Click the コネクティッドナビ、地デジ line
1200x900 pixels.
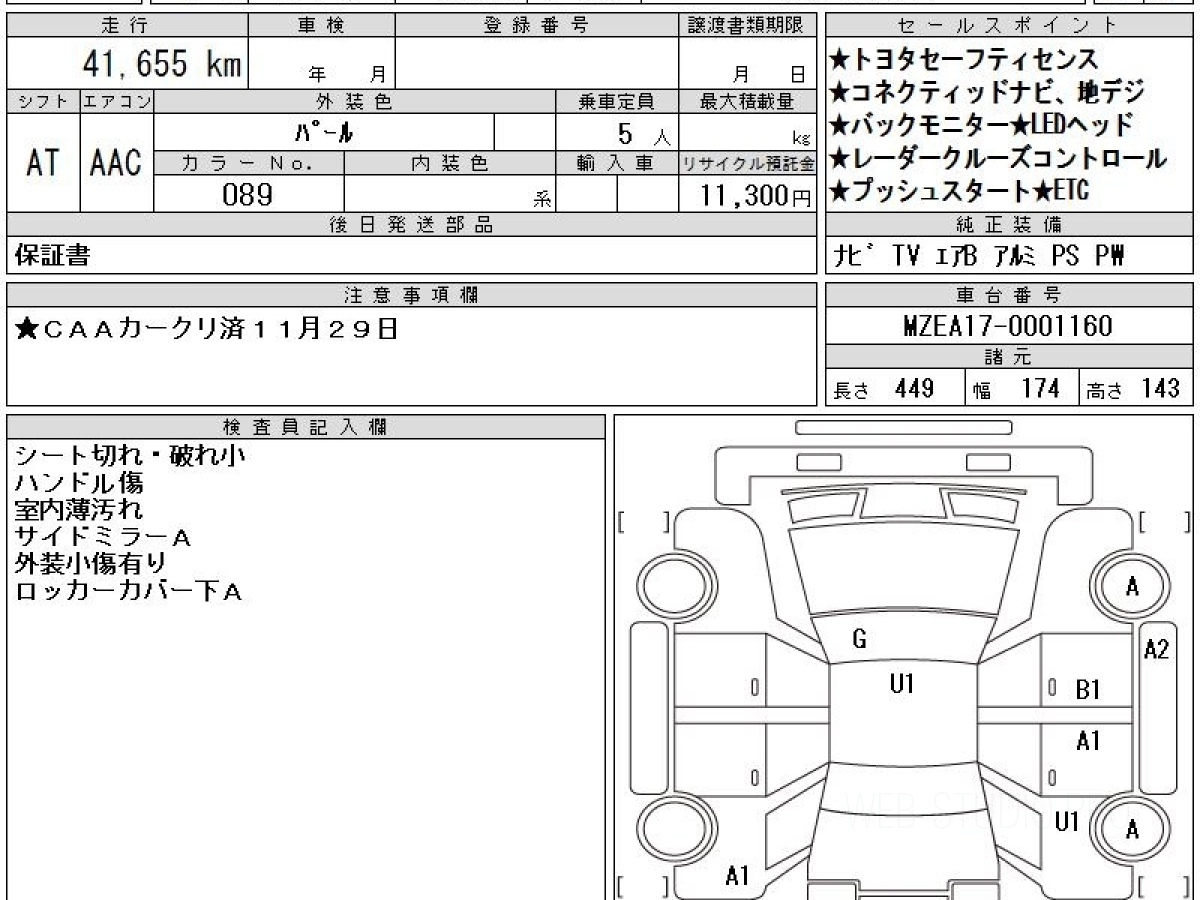986,93
